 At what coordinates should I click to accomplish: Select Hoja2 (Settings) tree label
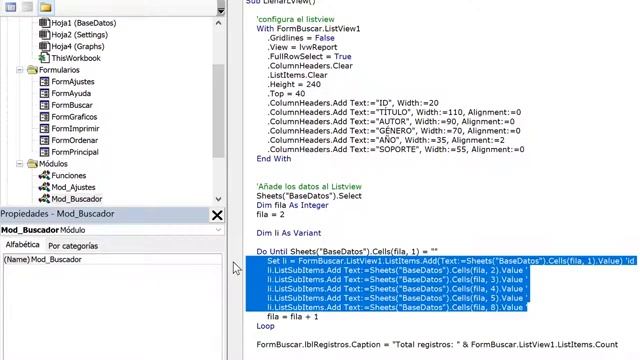[x=80, y=35]
